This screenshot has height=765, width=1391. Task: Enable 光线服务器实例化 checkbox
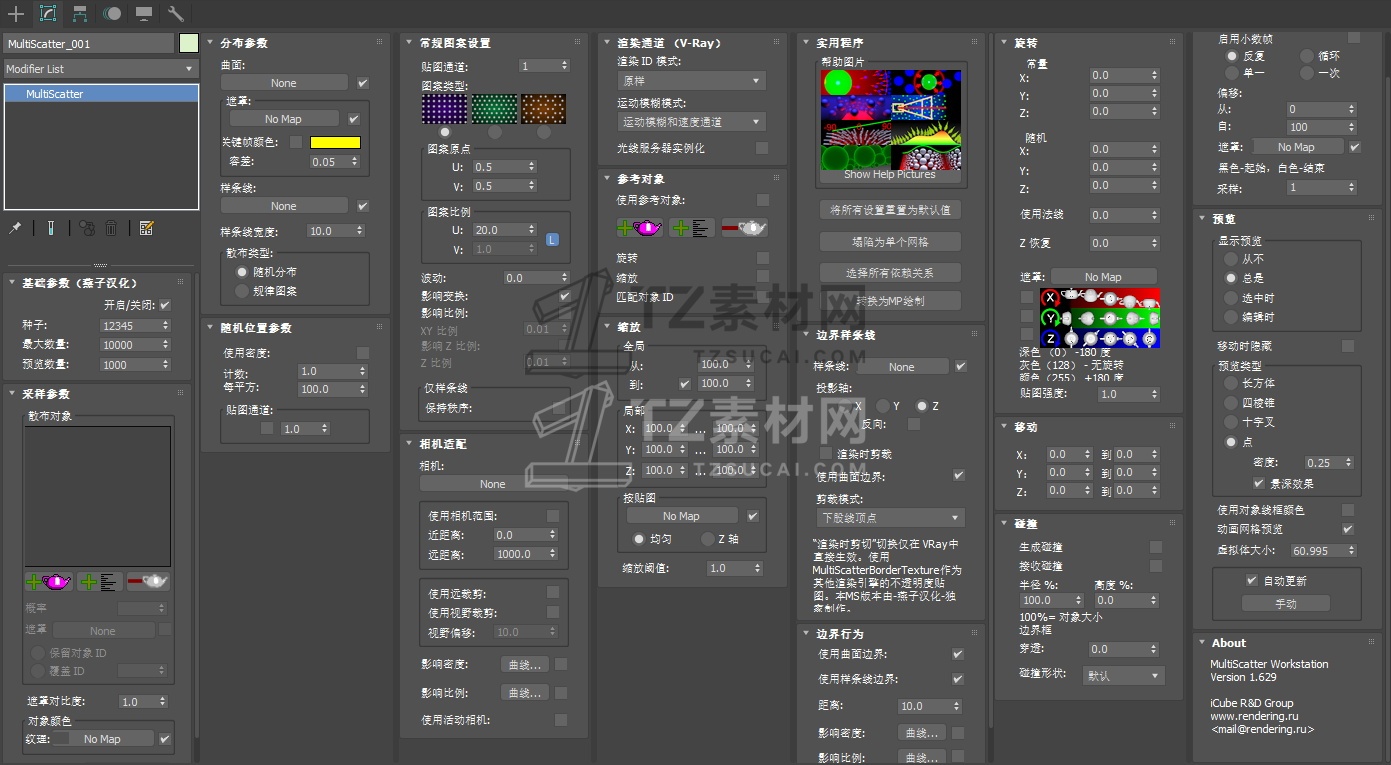click(762, 148)
